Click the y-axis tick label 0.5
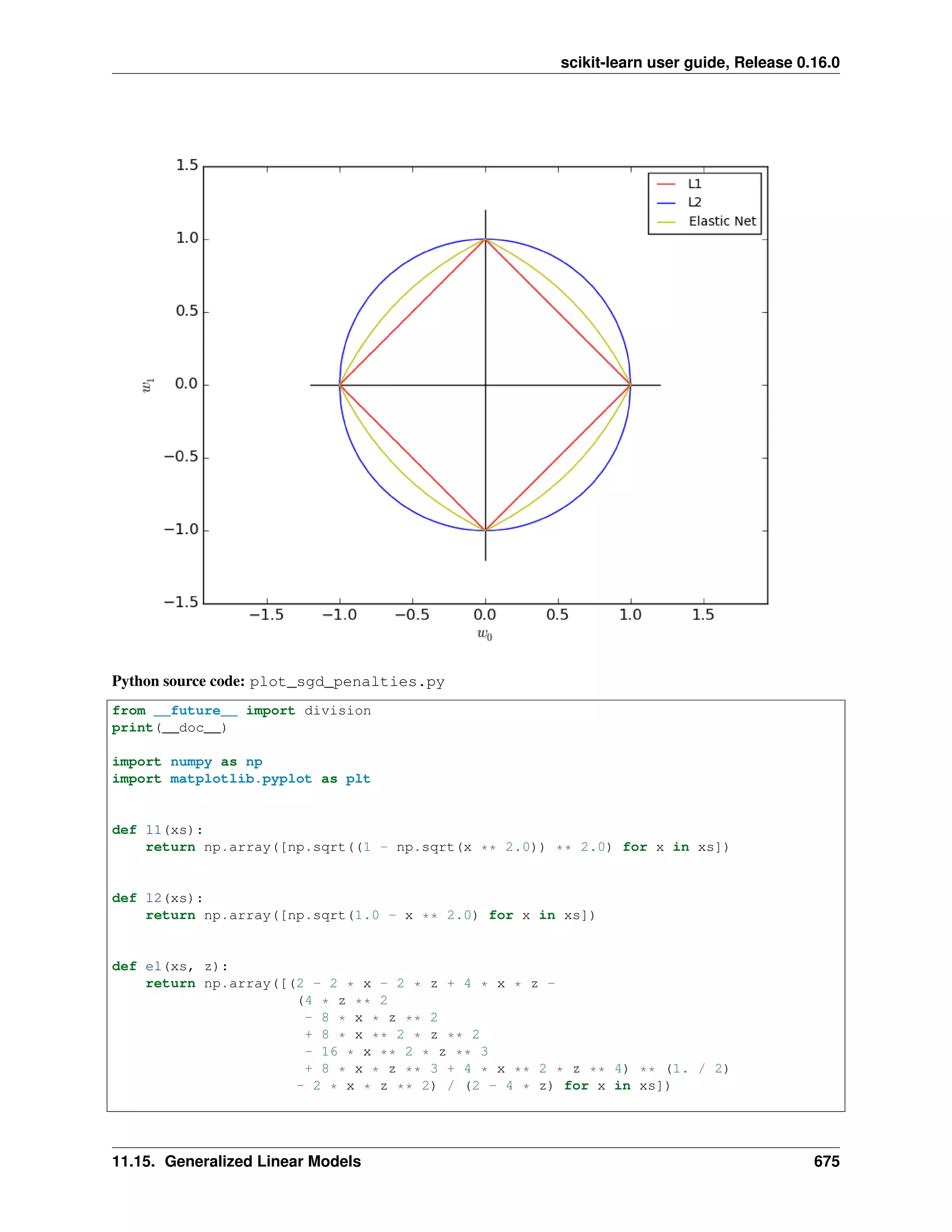The width and height of the screenshot is (952, 1232). pyautogui.click(x=187, y=311)
